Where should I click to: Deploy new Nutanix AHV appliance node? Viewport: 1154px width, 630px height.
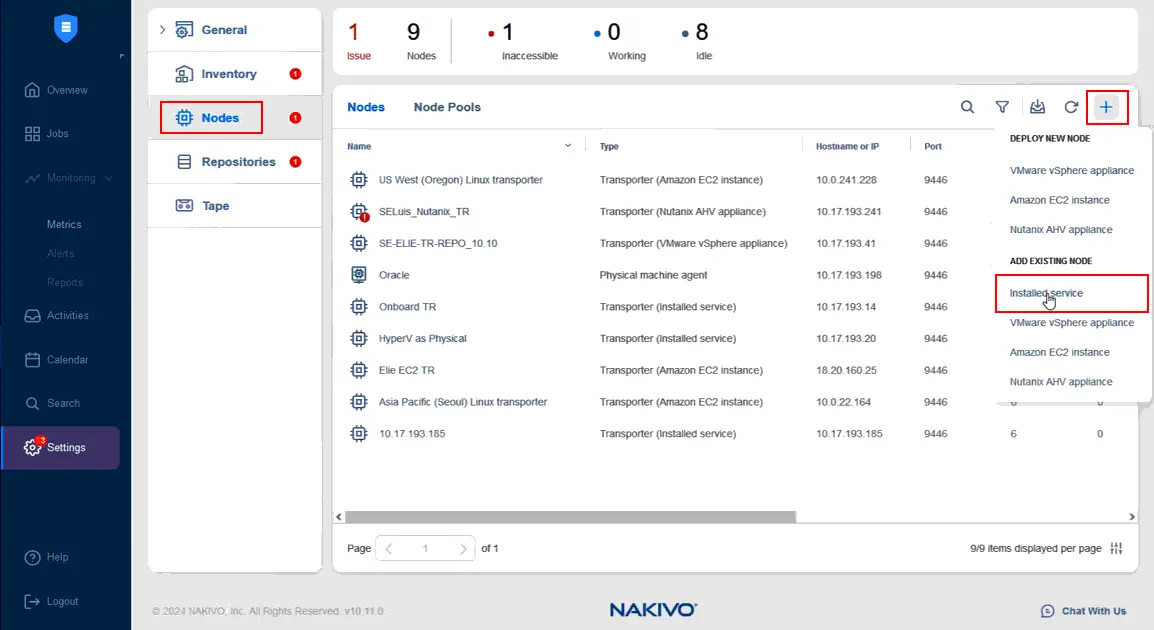1061,230
